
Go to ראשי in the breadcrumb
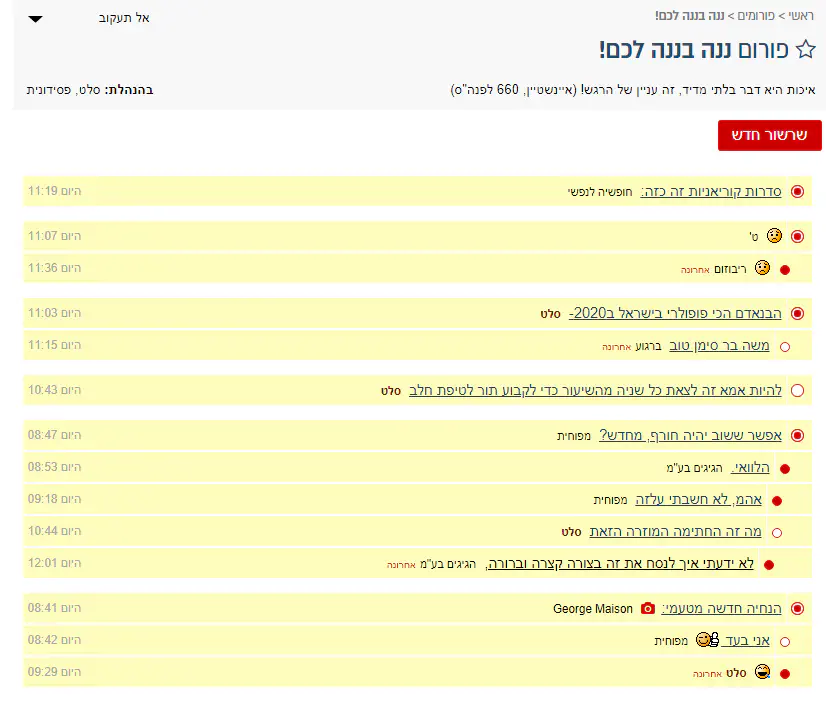tap(798, 16)
